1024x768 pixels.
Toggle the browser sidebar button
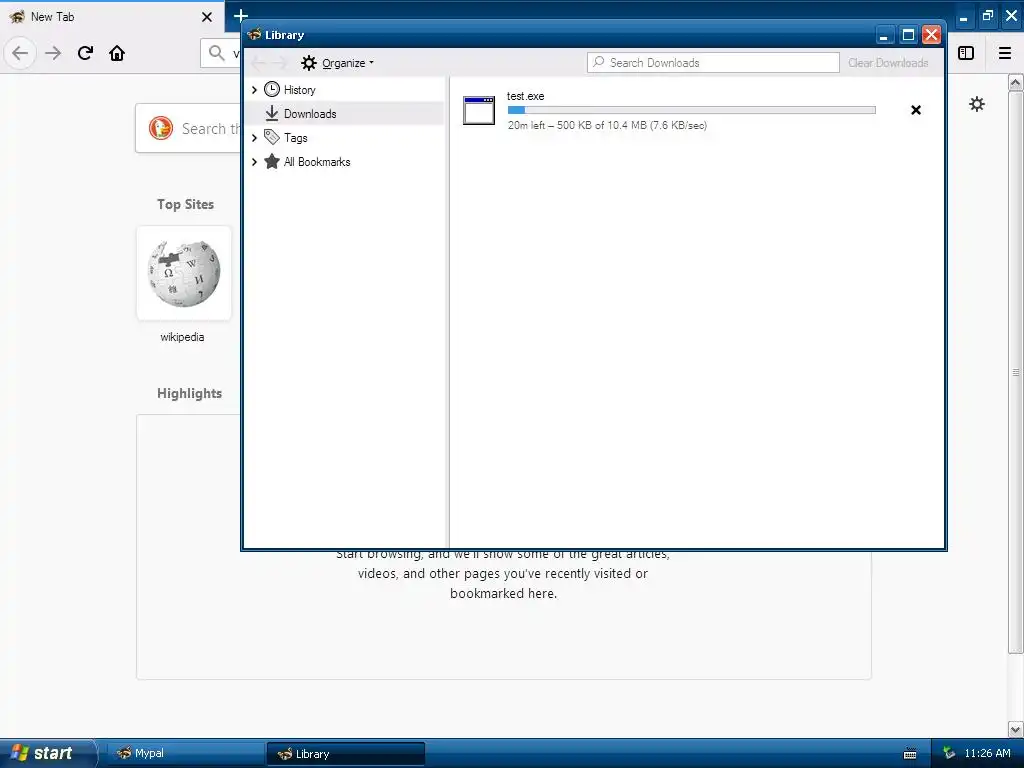(x=966, y=53)
